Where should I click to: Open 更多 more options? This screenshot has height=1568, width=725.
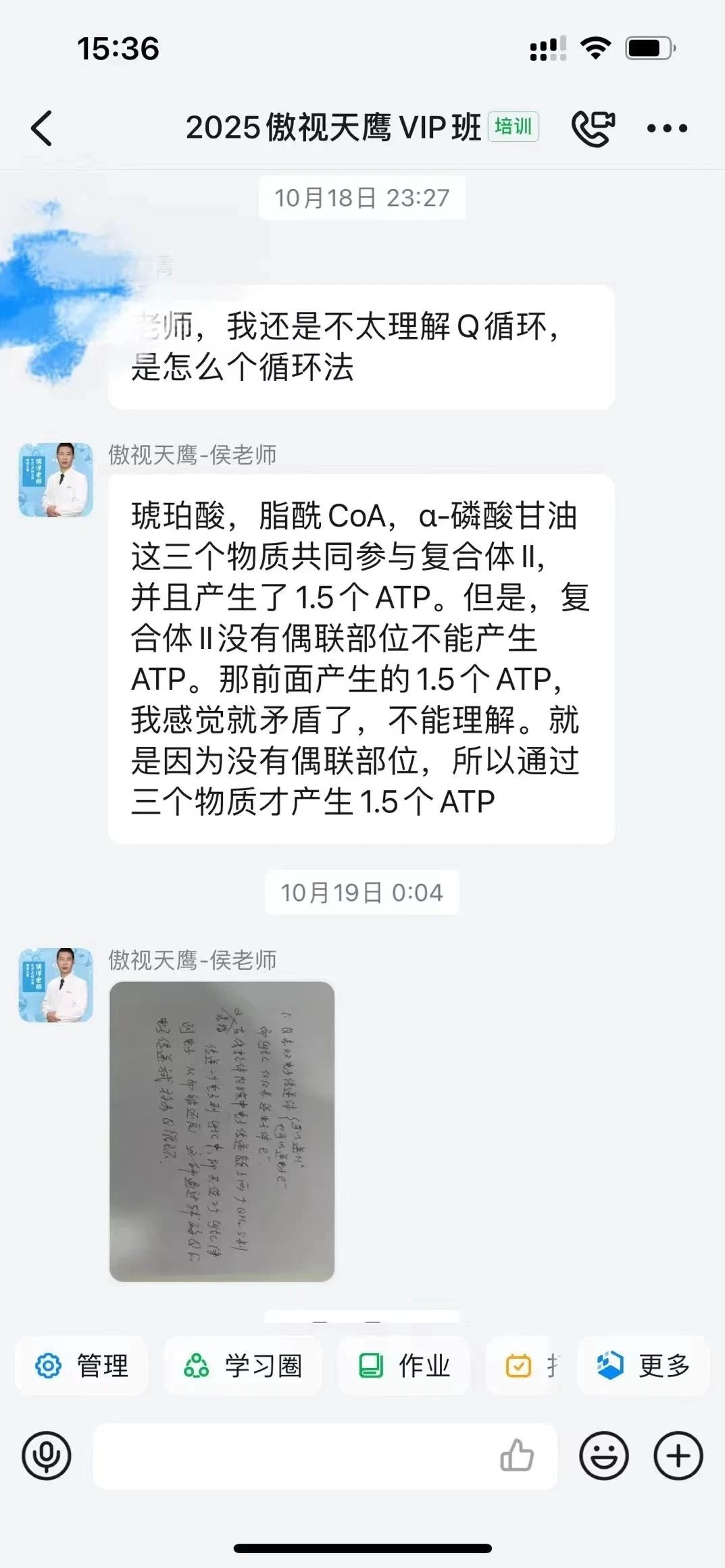(x=643, y=1365)
